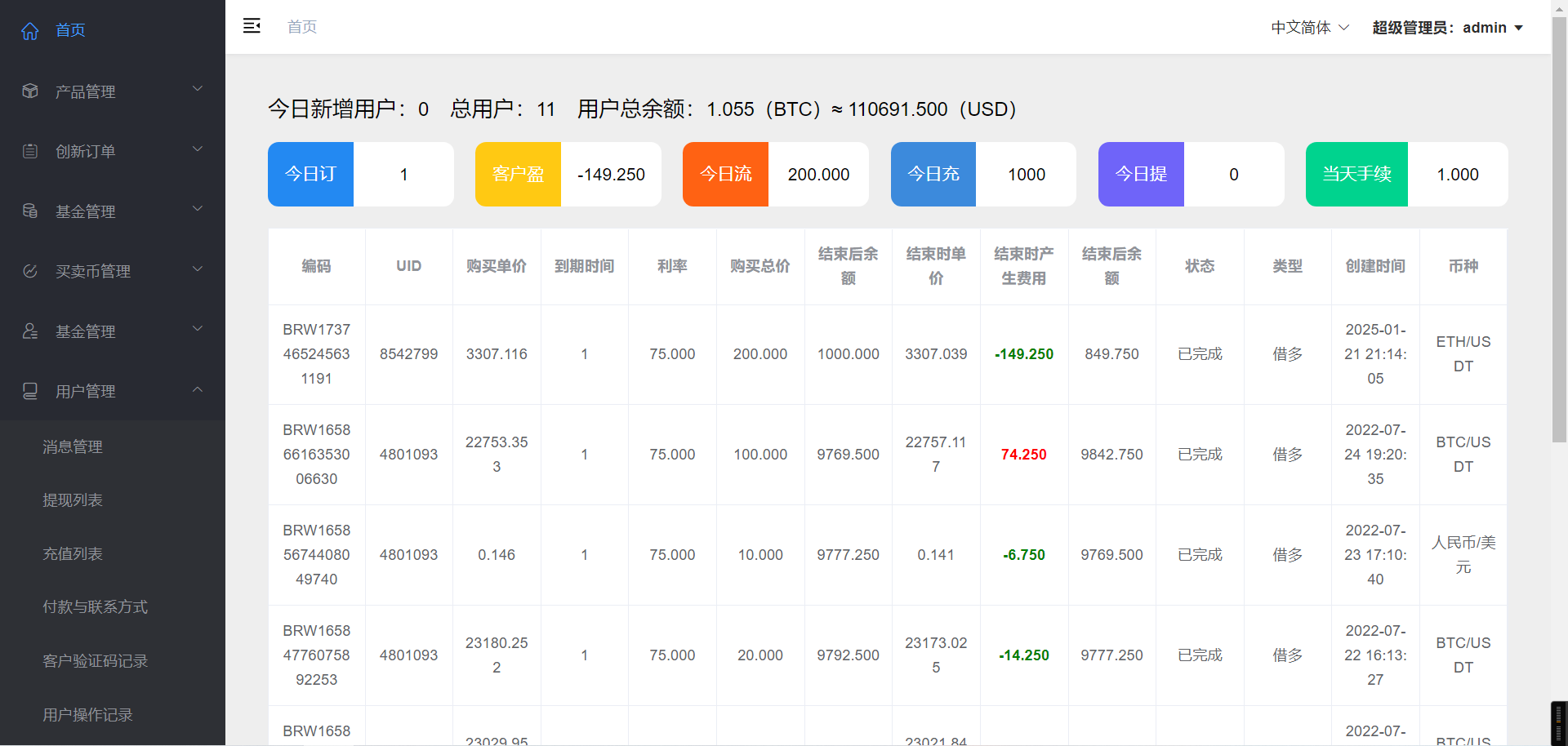This screenshot has width=1568, height=746.
Task: Open 消息管理 submenu item
Action: pos(73,446)
